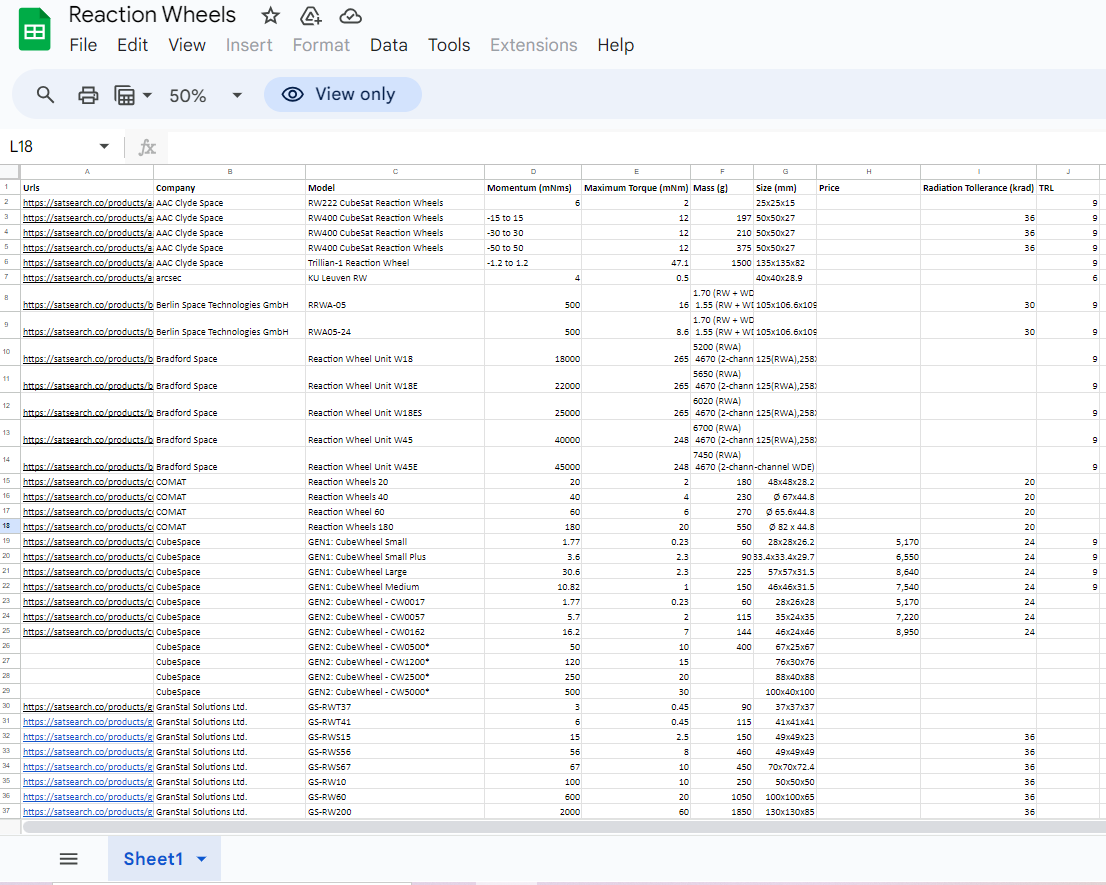Select the KU Leuven RW cell
Image resolution: width=1106 pixels, height=885 pixels.
(x=395, y=278)
